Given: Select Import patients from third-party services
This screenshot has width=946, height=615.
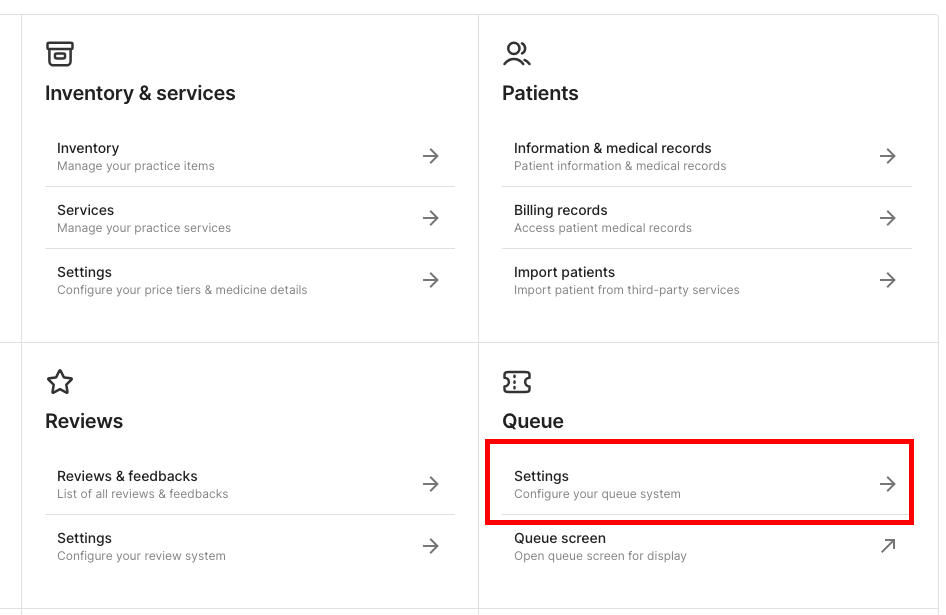Looking at the screenshot, I should click(706, 280).
